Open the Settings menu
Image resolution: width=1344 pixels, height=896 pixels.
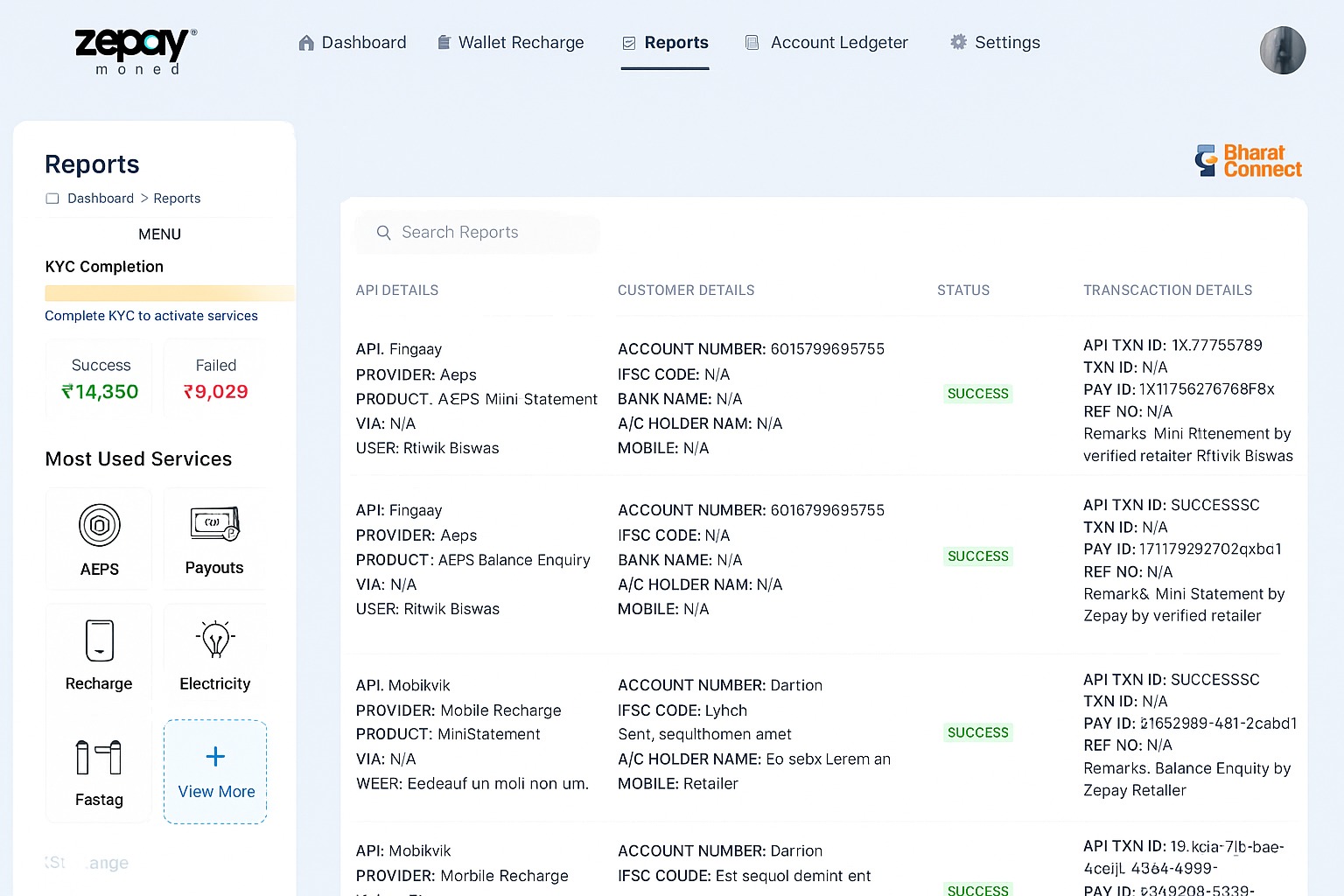coord(996,43)
